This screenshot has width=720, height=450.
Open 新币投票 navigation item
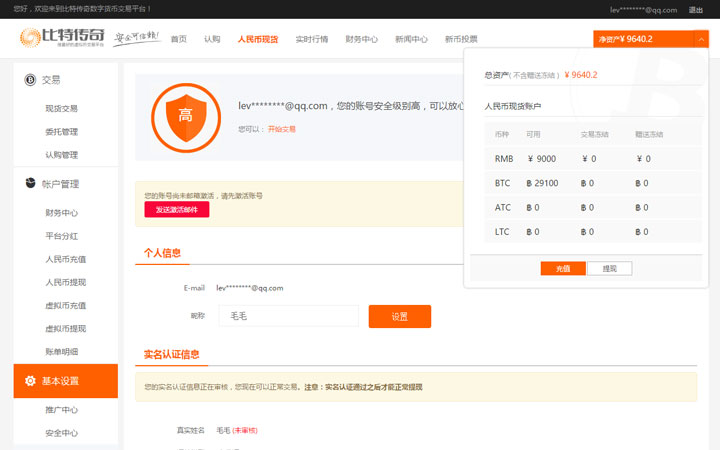tap(461, 39)
